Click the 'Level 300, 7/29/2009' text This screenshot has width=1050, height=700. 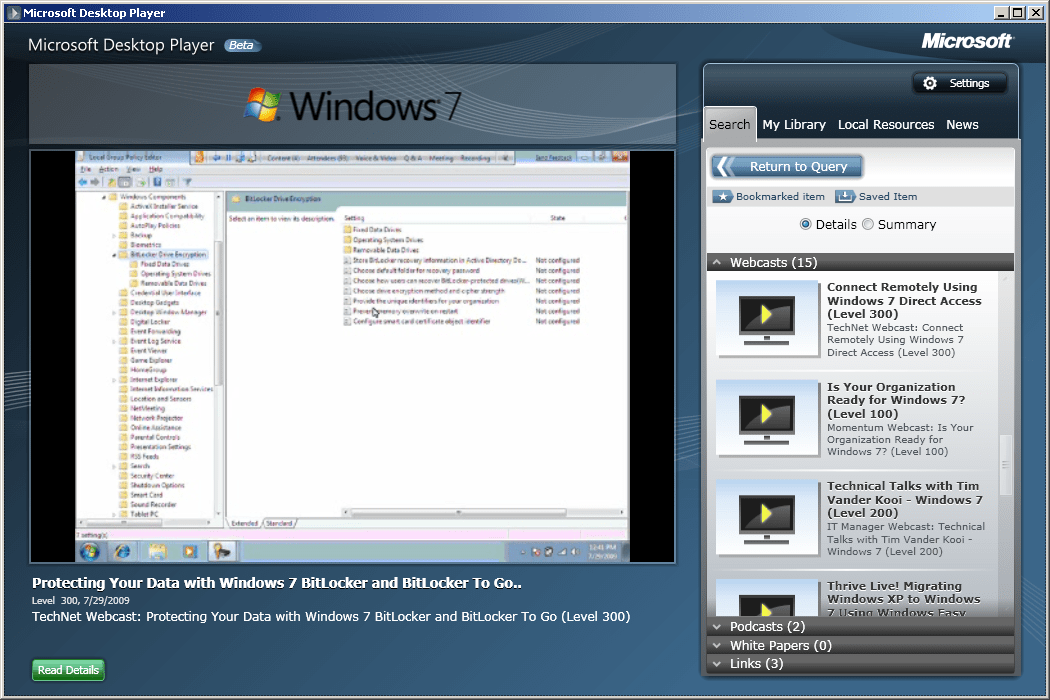80,601
